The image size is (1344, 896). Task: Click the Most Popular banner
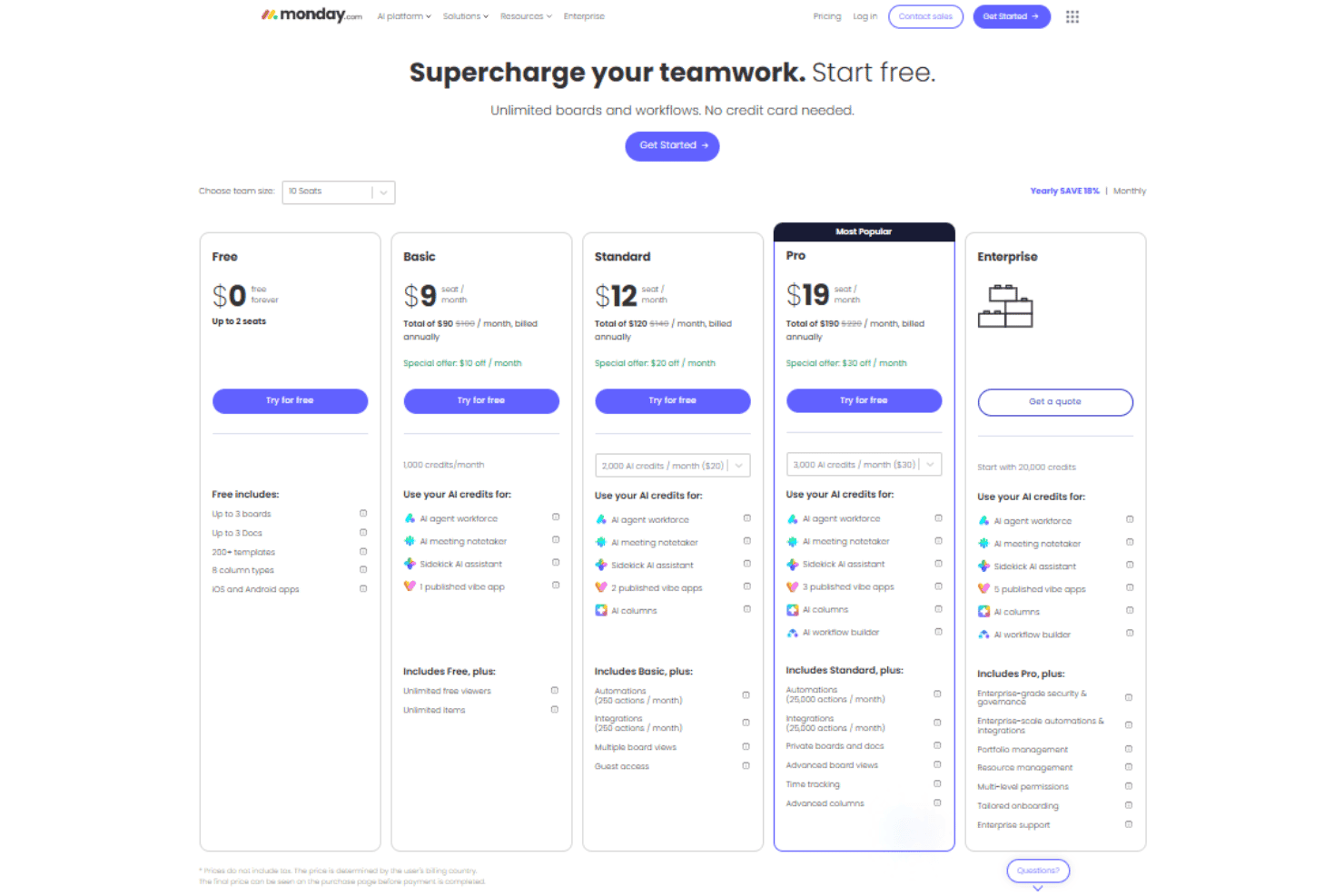point(864,231)
